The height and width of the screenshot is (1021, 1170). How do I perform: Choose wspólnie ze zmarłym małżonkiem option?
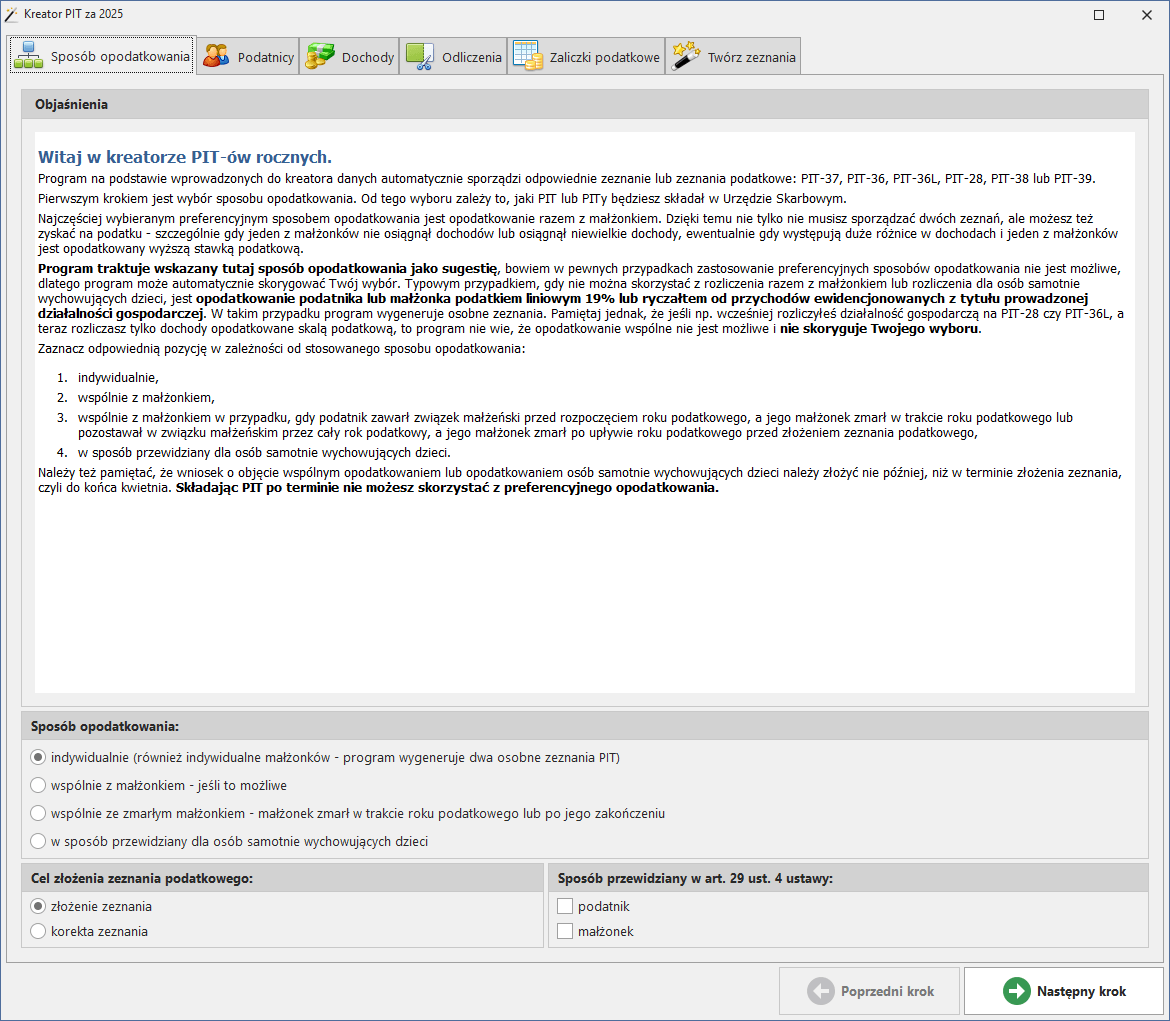click(x=38, y=814)
